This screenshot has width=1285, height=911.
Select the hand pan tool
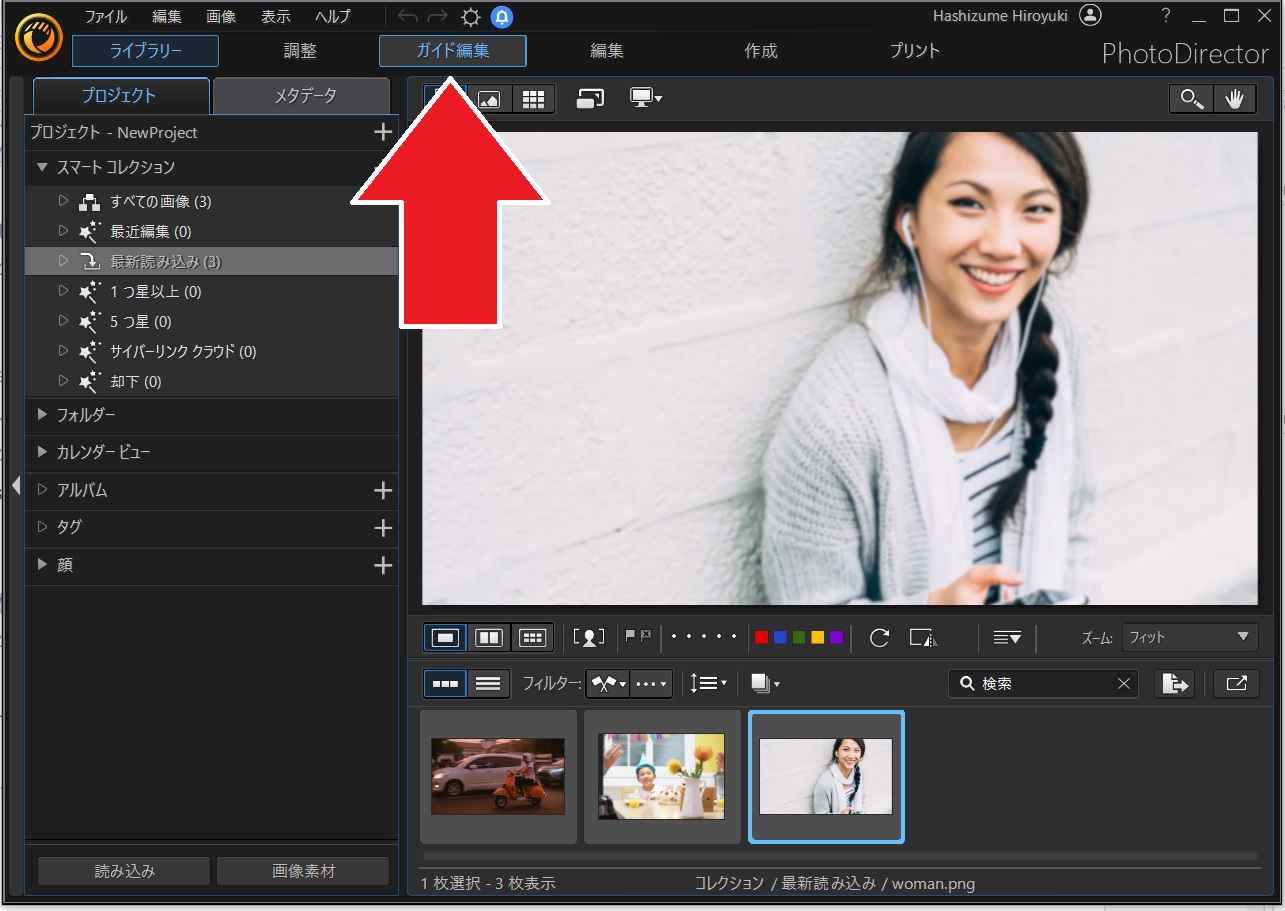tap(1234, 98)
